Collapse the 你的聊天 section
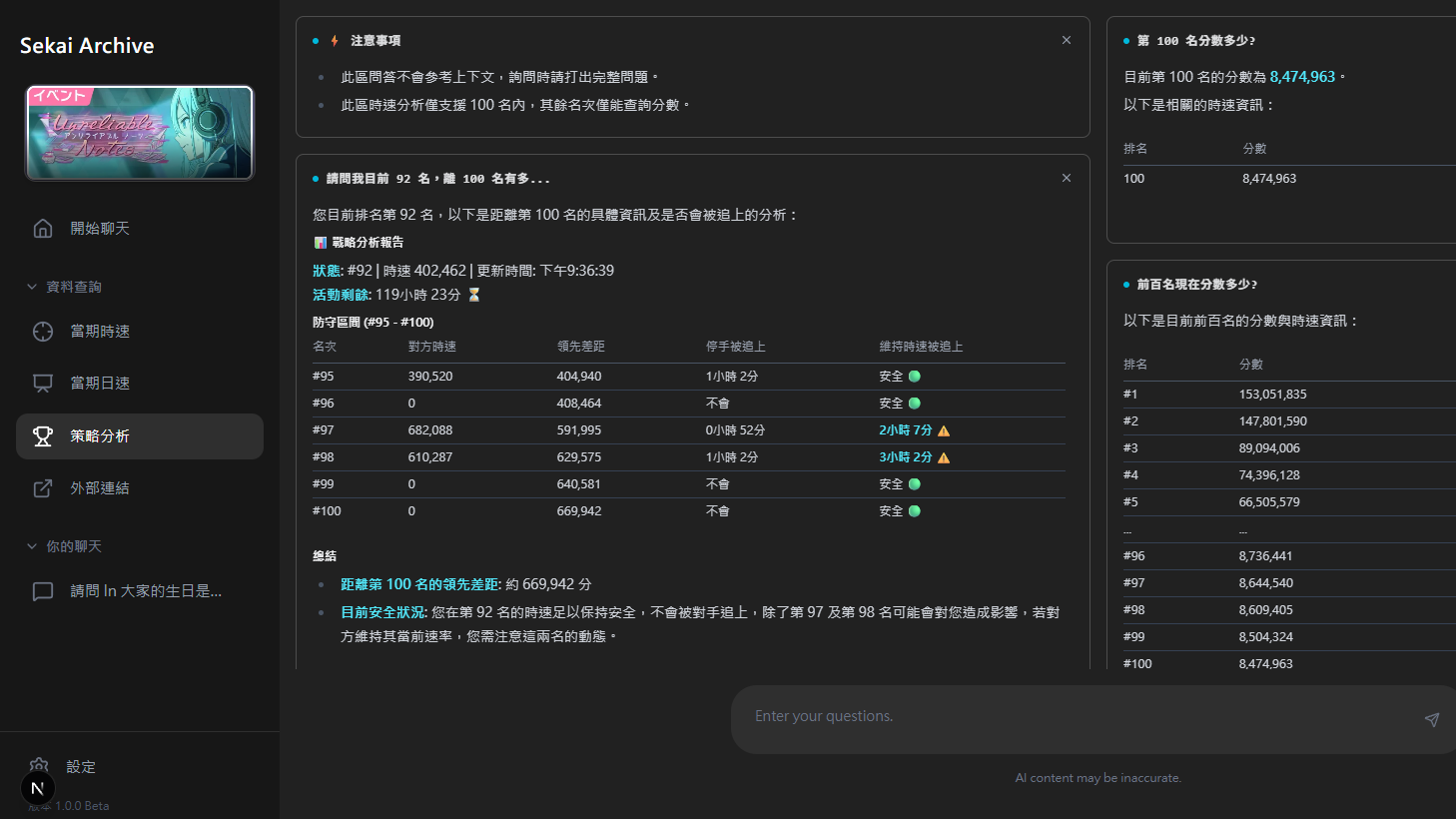1456x819 pixels. [x=64, y=546]
